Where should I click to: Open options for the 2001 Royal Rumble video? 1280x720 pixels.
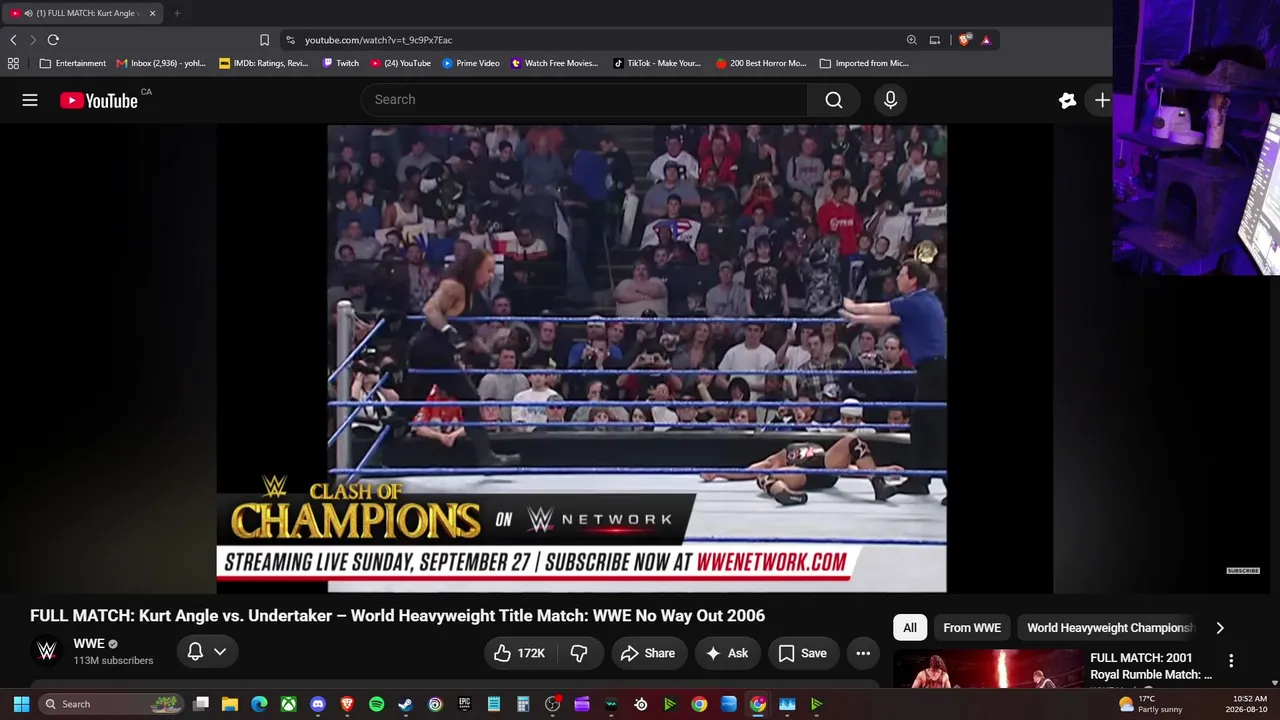[x=1231, y=661]
